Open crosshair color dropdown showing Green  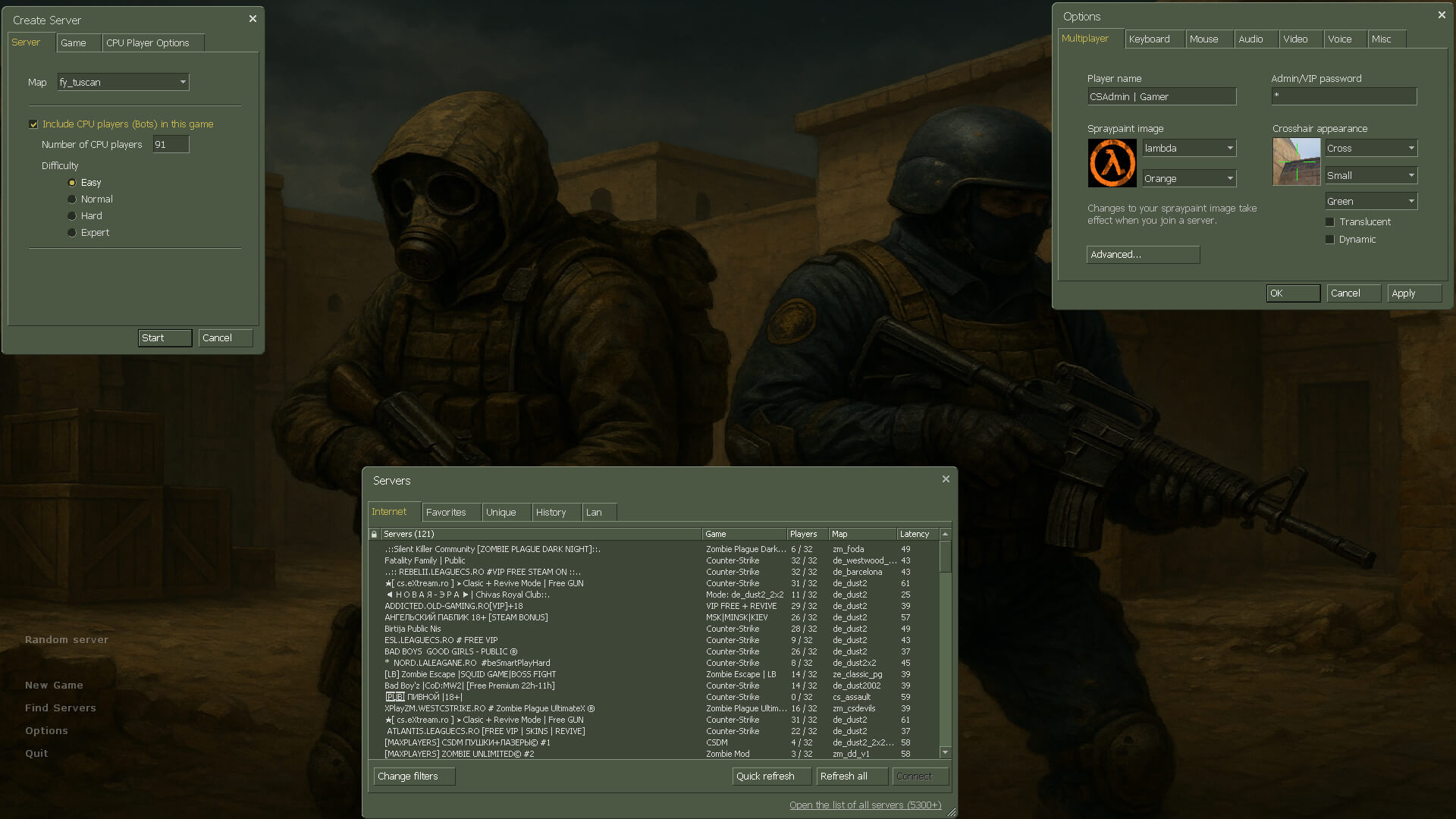1371,201
